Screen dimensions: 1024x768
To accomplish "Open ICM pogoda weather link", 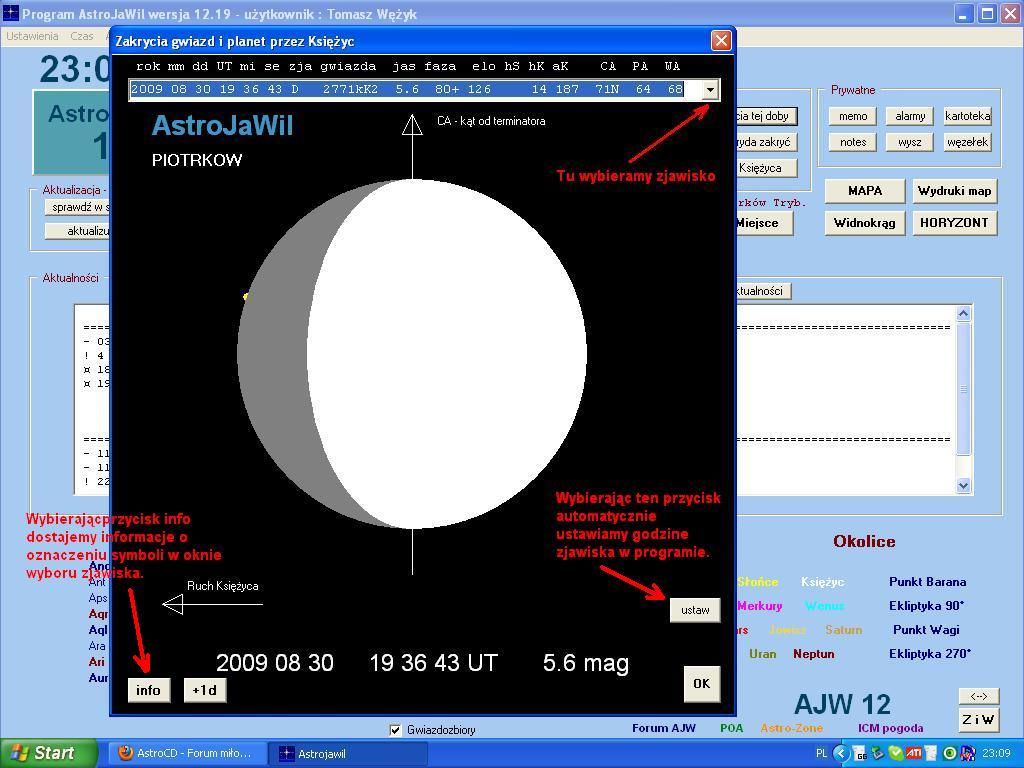I will (891, 728).
